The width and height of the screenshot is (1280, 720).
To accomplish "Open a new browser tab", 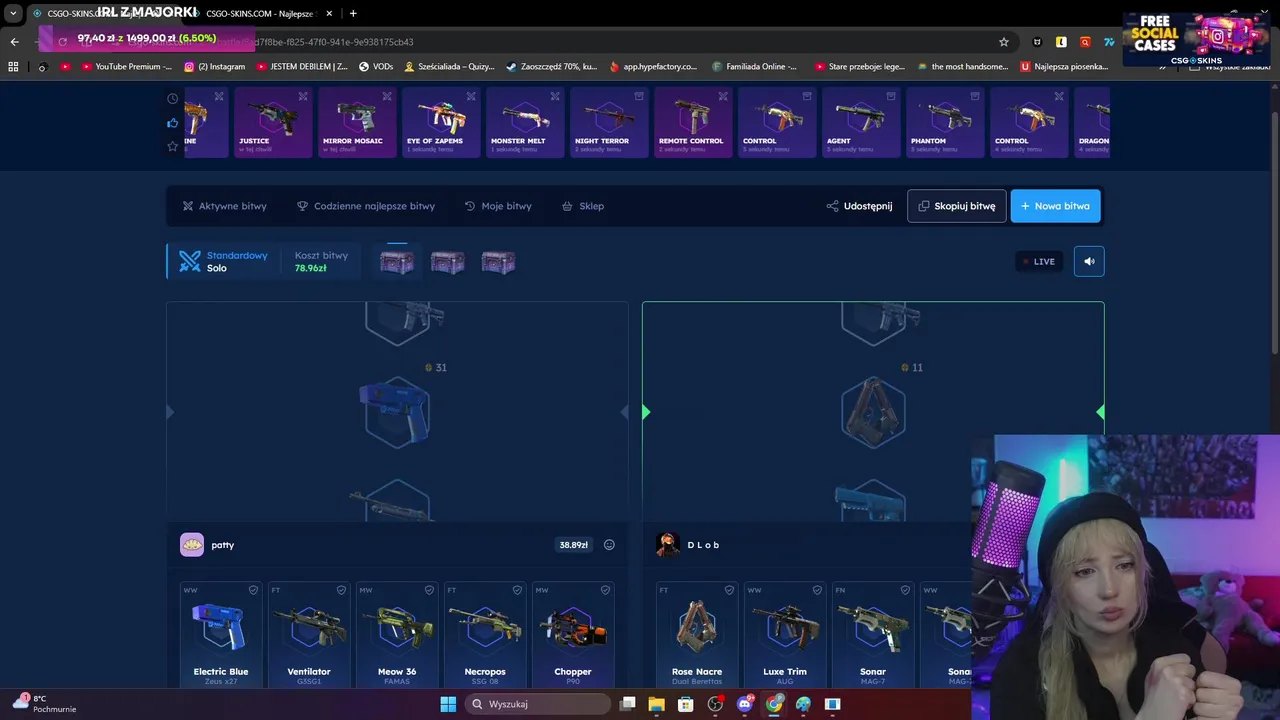I will (x=353, y=13).
